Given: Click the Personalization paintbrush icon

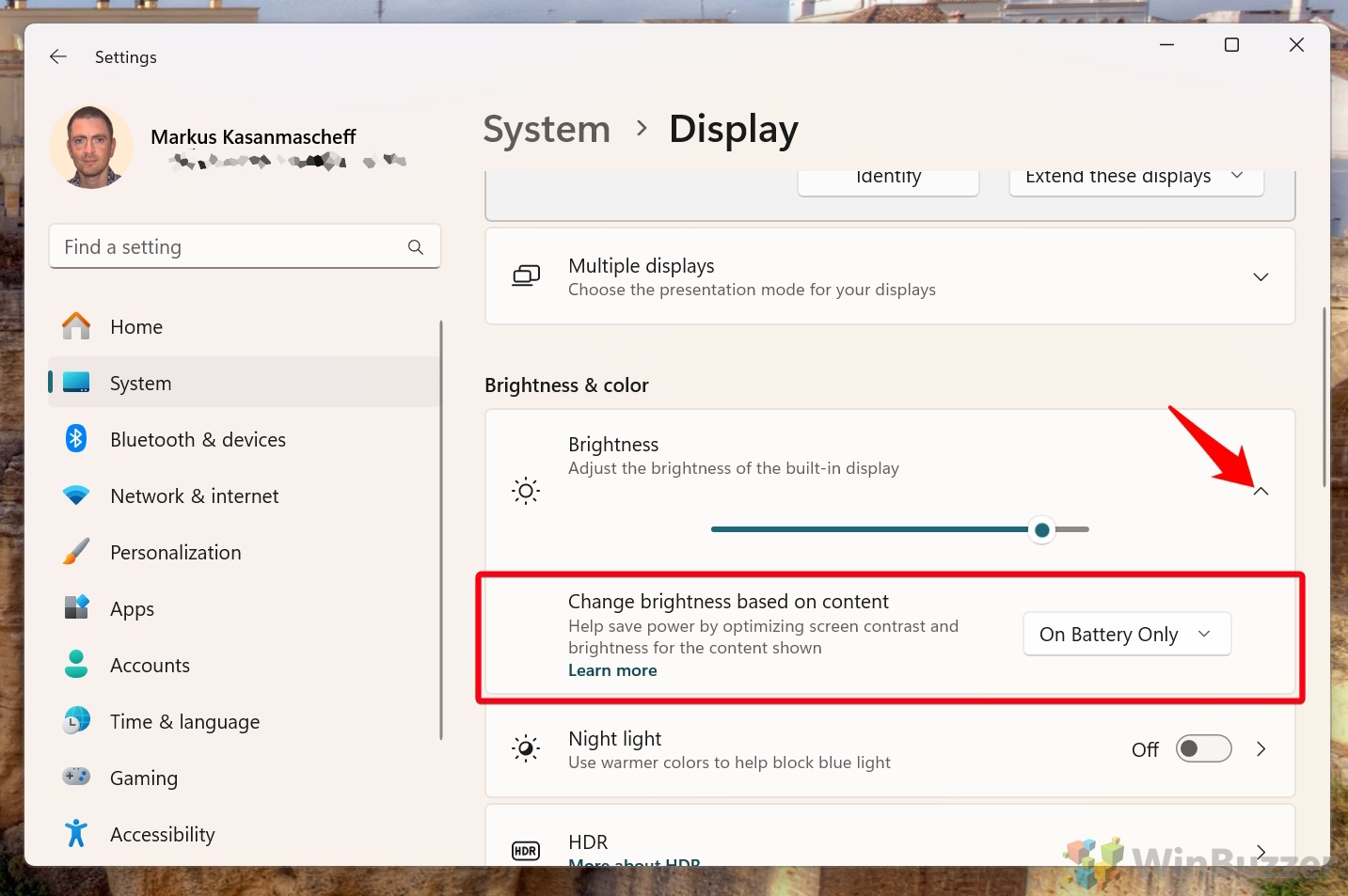Looking at the screenshot, I should coord(76,552).
